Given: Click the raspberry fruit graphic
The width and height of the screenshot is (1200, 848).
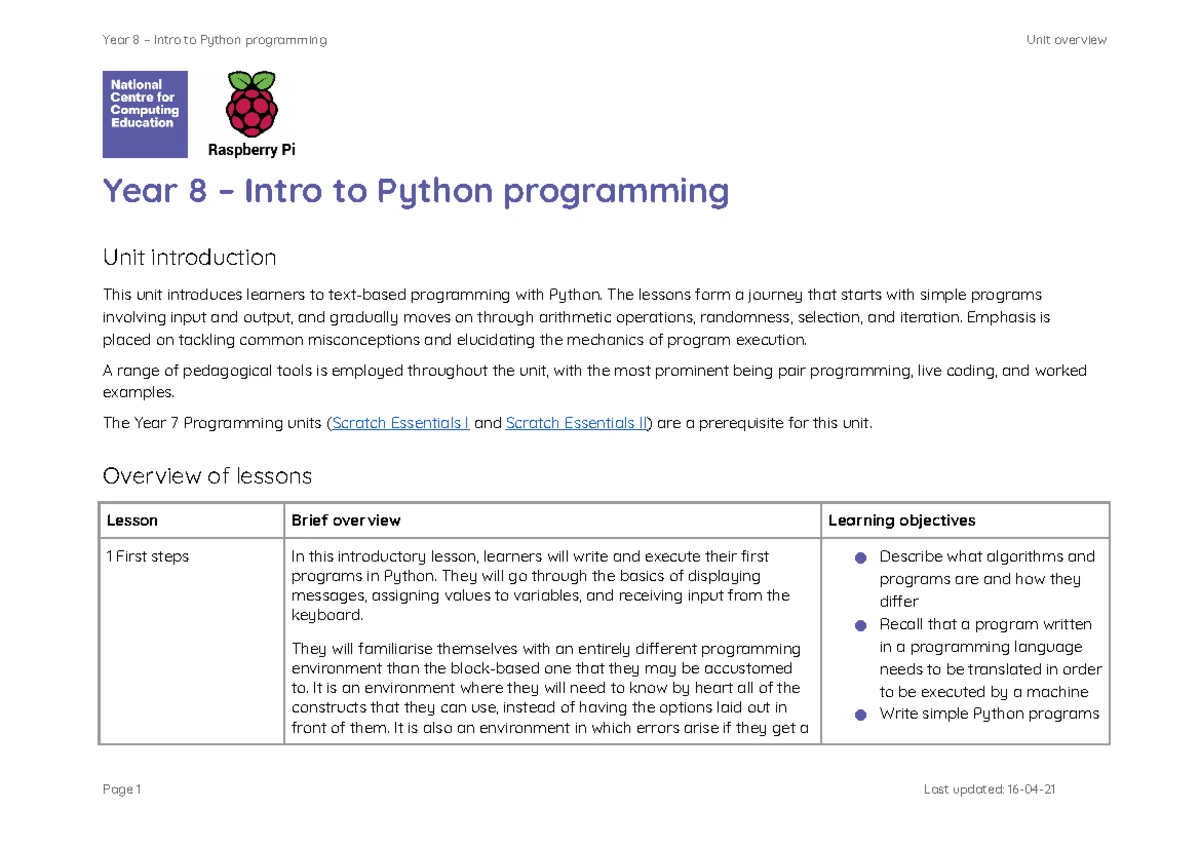Looking at the screenshot, I should tap(251, 105).
